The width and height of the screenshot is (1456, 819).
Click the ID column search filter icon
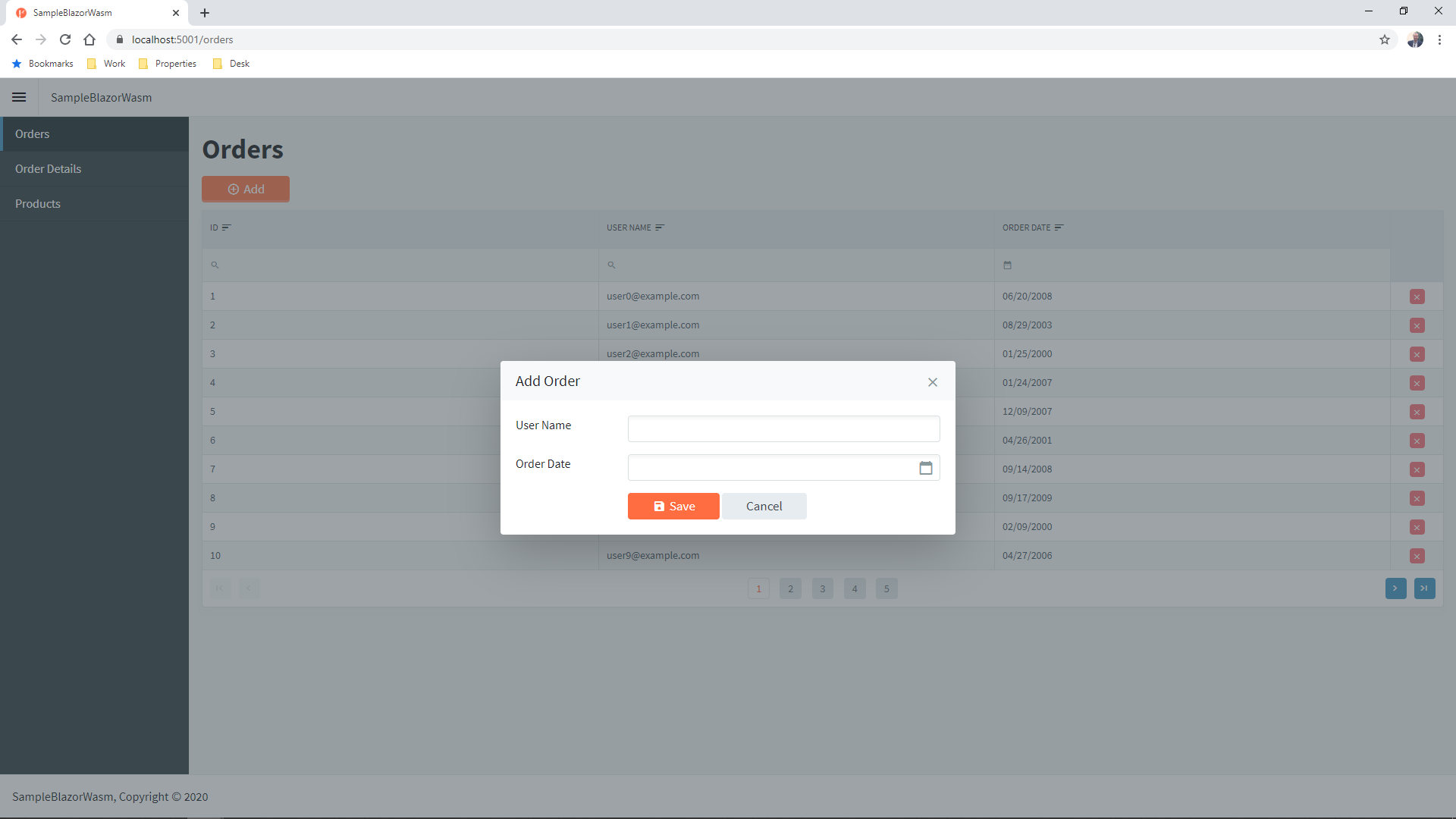point(215,265)
